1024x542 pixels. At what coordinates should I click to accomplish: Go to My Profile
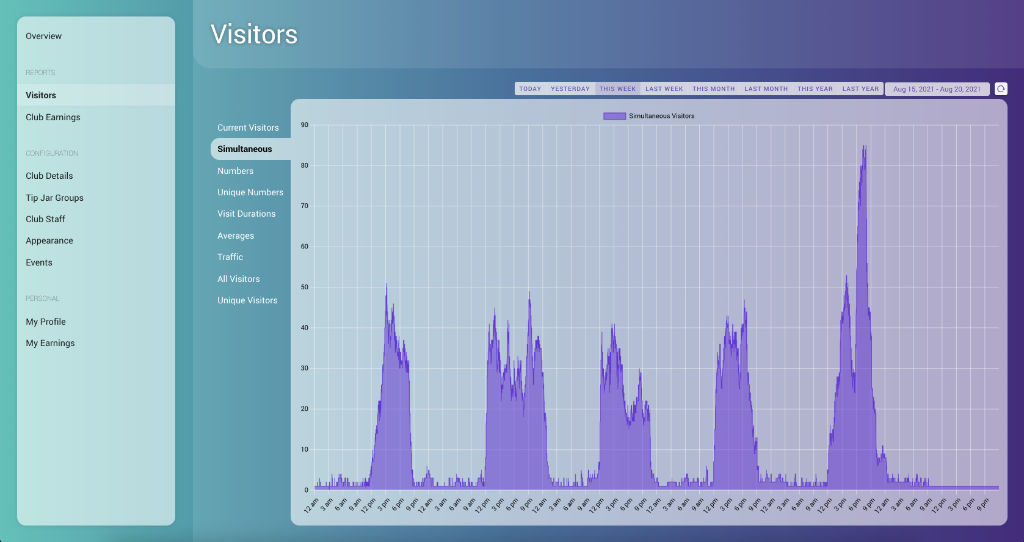[x=46, y=322]
